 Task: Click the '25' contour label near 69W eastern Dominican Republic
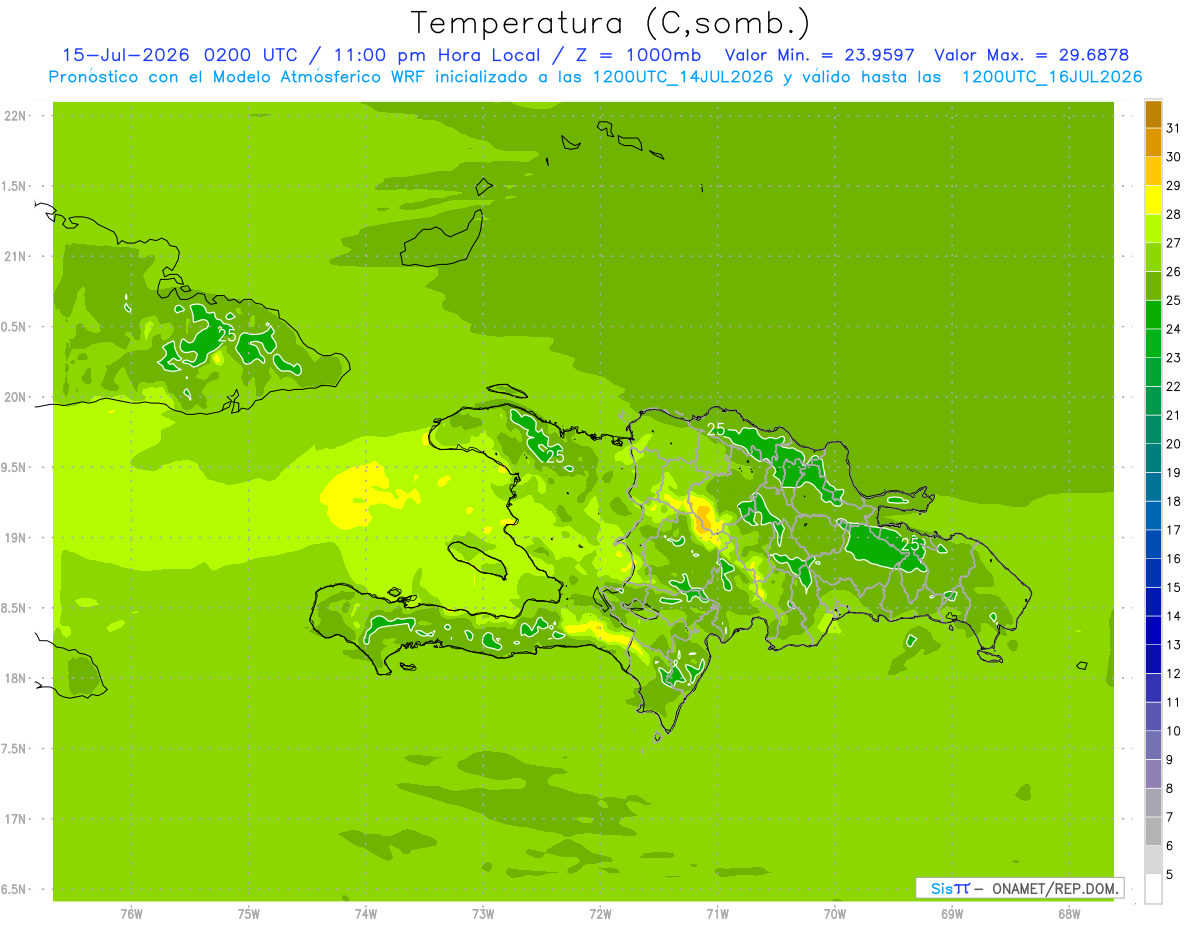click(x=910, y=544)
